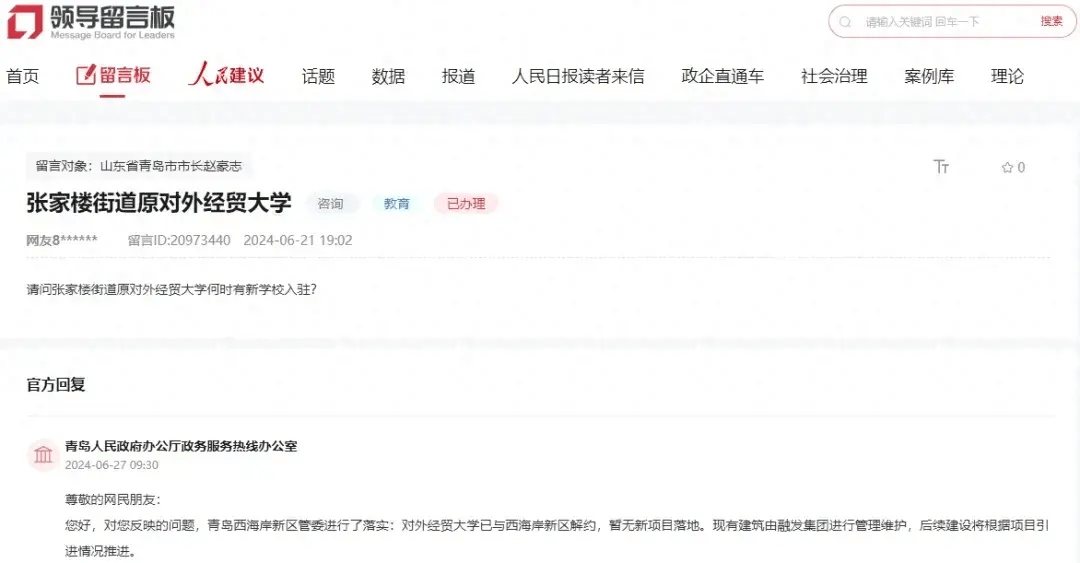Open the 社会治理 menu item

[834, 76]
